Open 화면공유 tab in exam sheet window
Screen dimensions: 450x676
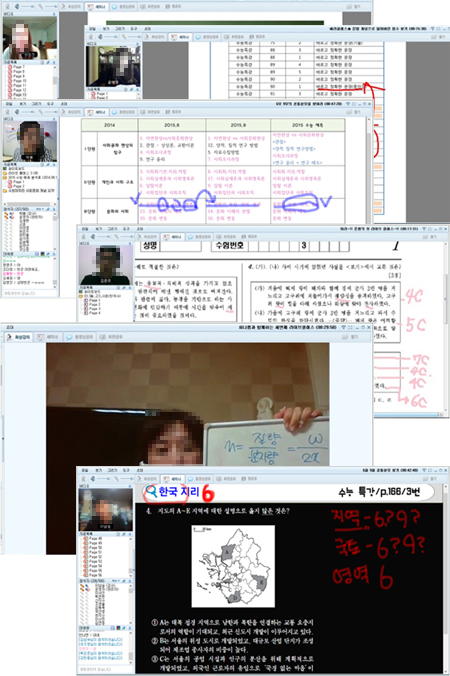226,237
